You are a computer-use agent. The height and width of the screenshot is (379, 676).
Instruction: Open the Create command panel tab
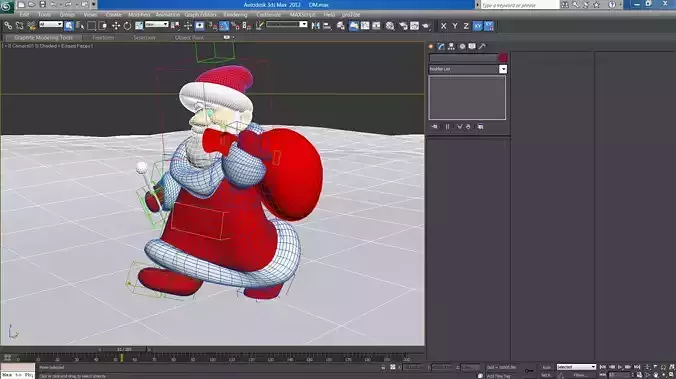coord(431,46)
